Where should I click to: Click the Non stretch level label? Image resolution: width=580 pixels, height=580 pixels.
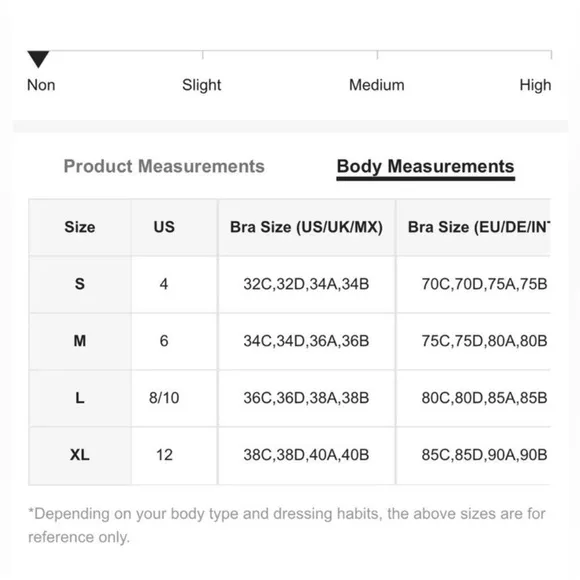[41, 85]
